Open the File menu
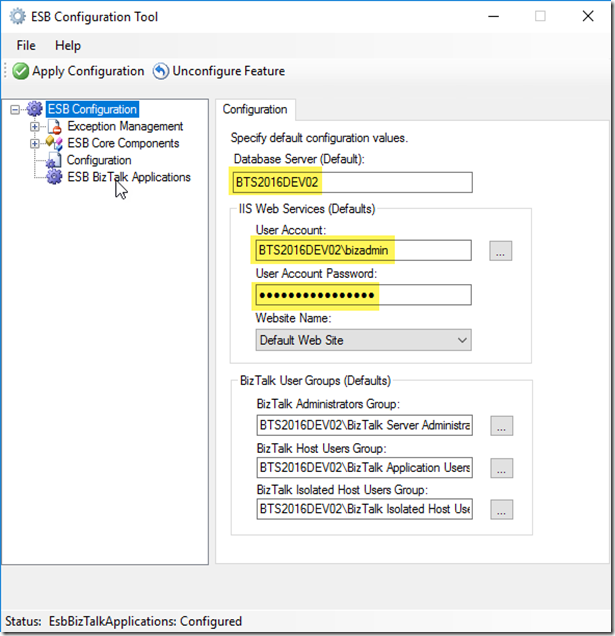615x636 pixels. [26, 45]
